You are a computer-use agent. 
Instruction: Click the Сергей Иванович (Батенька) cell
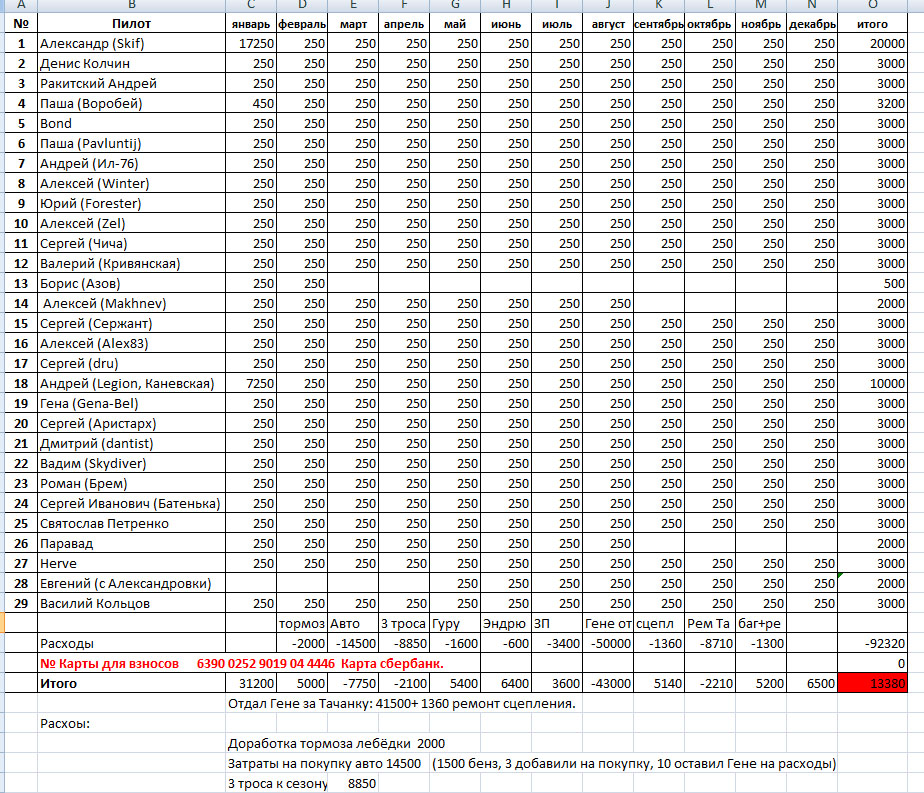pos(131,504)
